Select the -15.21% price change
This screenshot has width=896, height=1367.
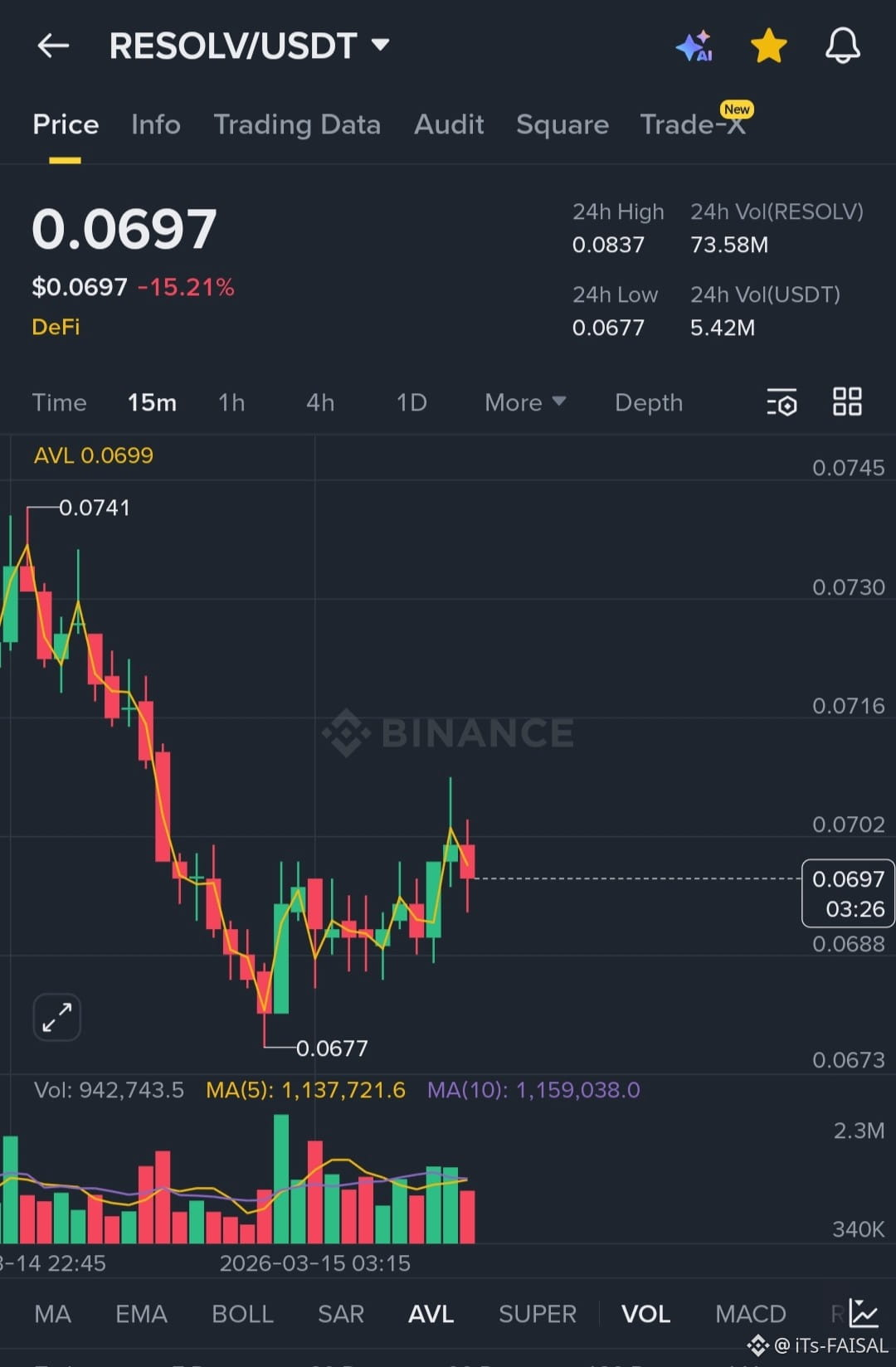186,287
